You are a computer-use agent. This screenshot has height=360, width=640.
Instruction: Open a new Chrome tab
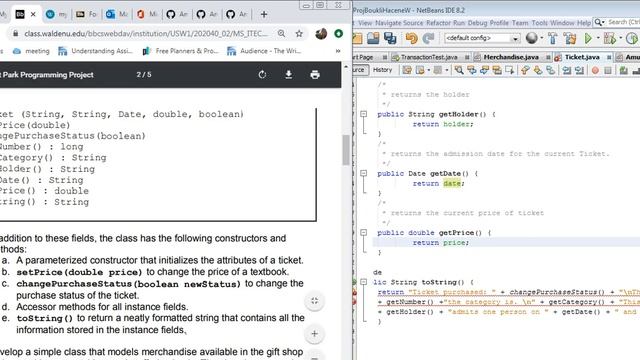click(264, 14)
